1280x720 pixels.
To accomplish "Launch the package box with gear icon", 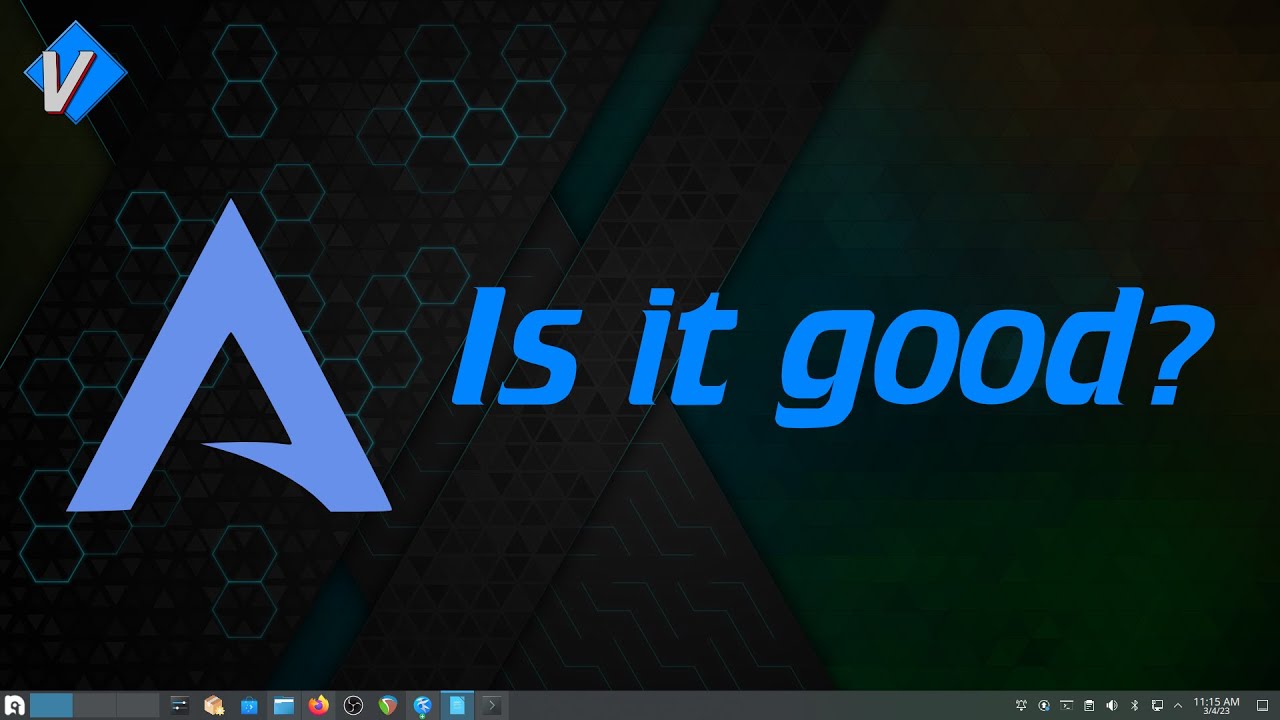I will (214, 706).
